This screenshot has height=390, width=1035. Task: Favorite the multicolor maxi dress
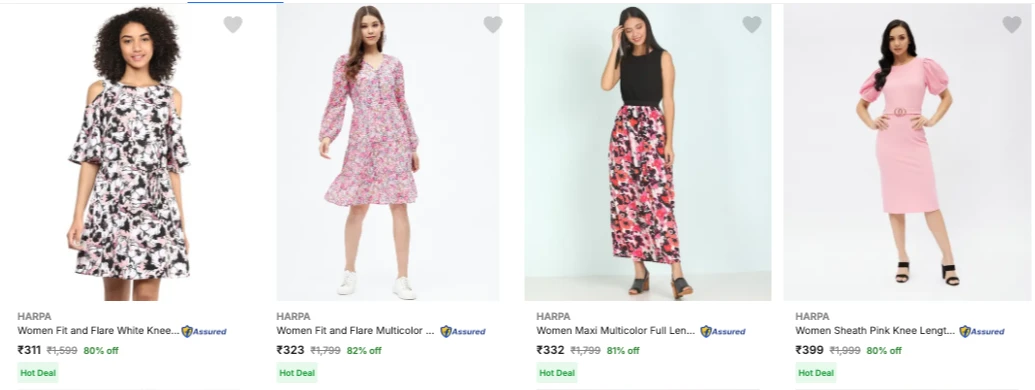coord(752,24)
